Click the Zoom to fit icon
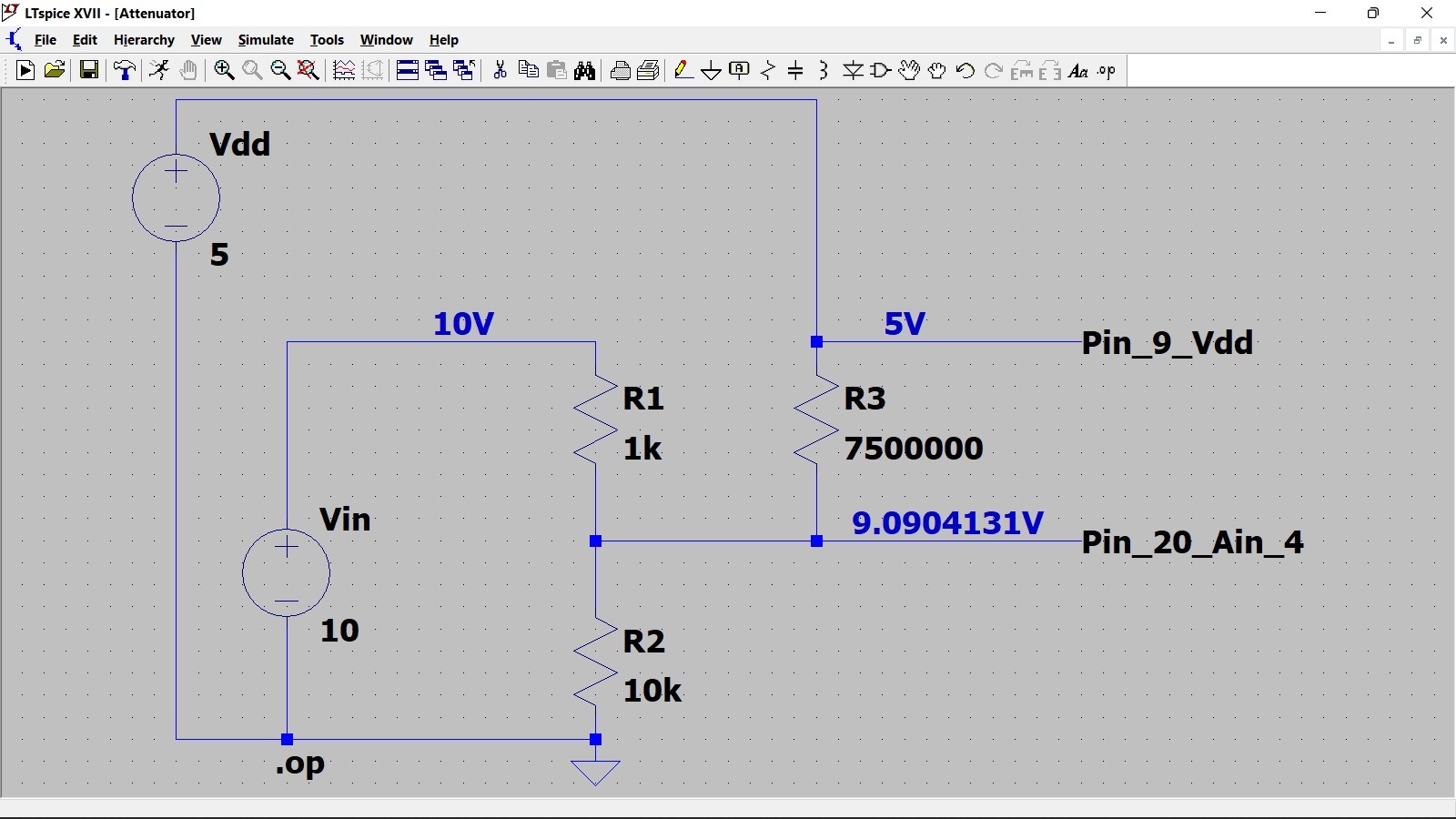This screenshot has height=819, width=1456. pyautogui.click(x=308, y=71)
